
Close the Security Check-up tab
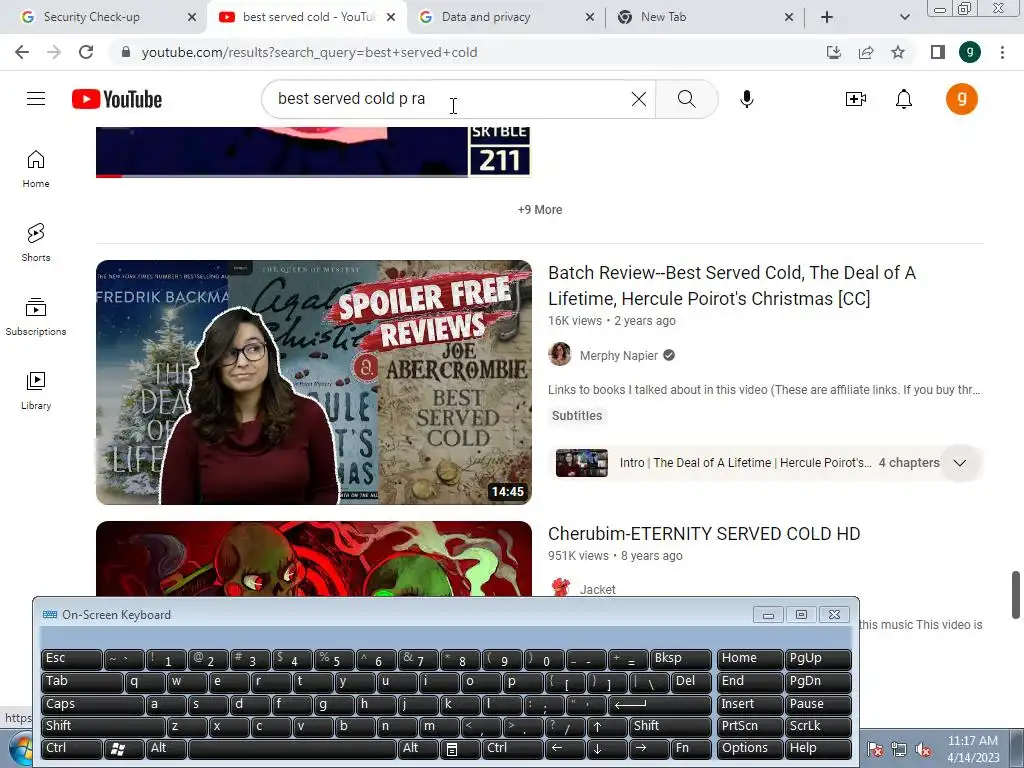pyautogui.click(x=191, y=18)
